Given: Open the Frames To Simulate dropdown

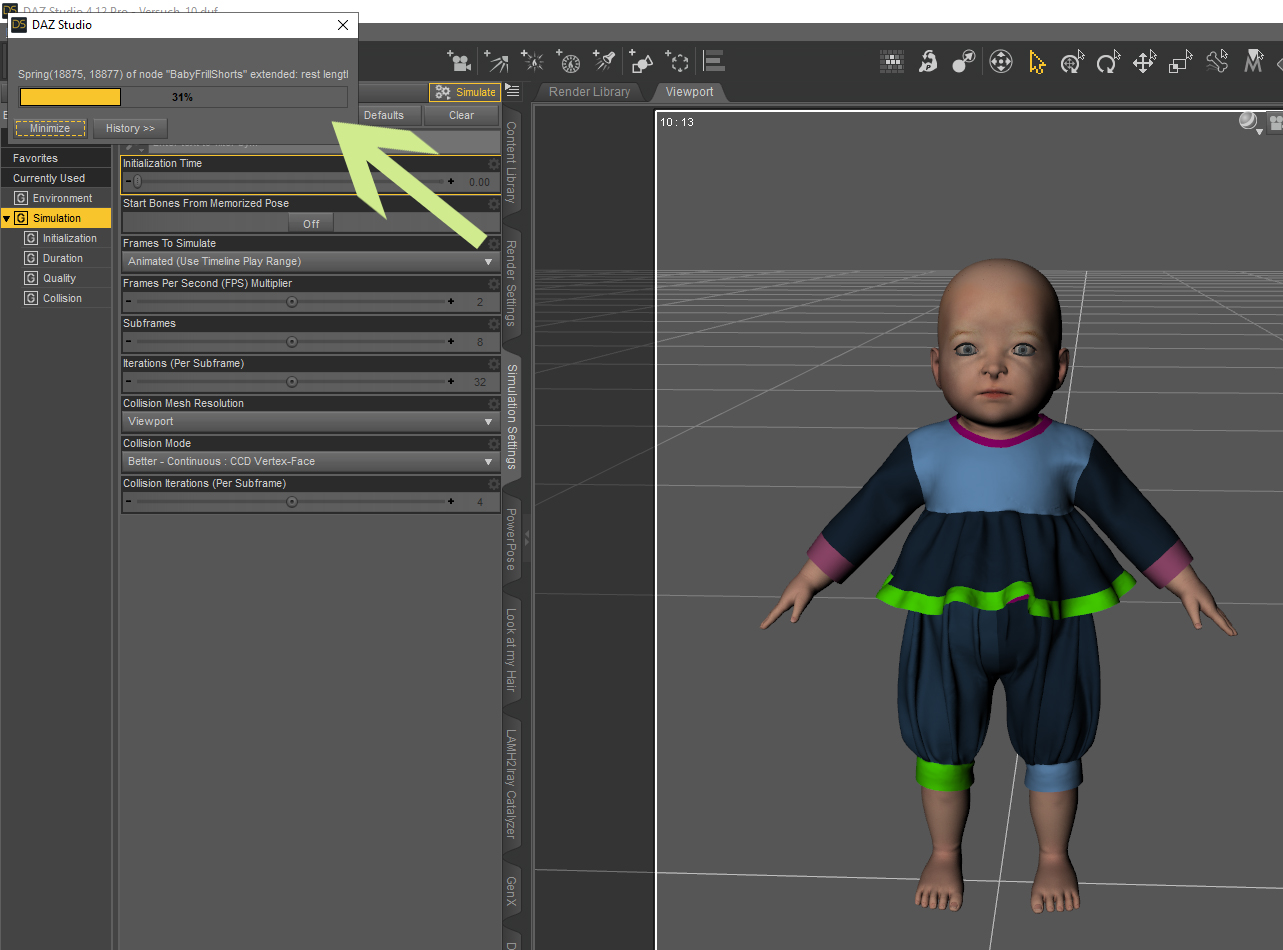Looking at the screenshot, I should coord(310,262).
